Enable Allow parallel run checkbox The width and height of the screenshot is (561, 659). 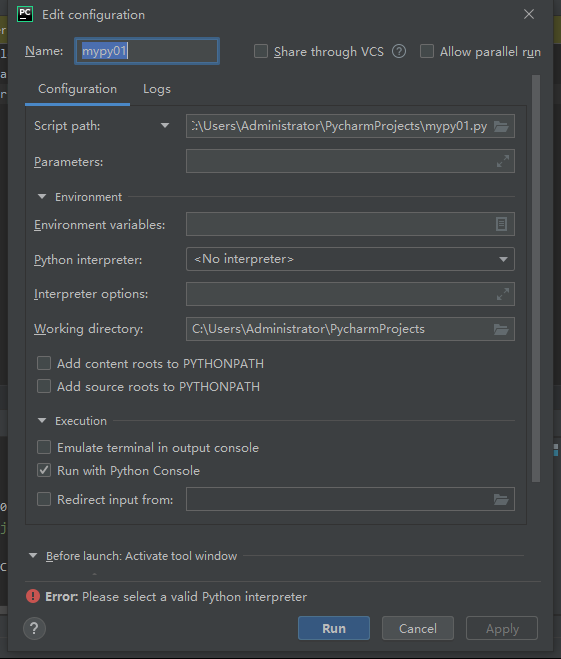(x=427, y=51)
